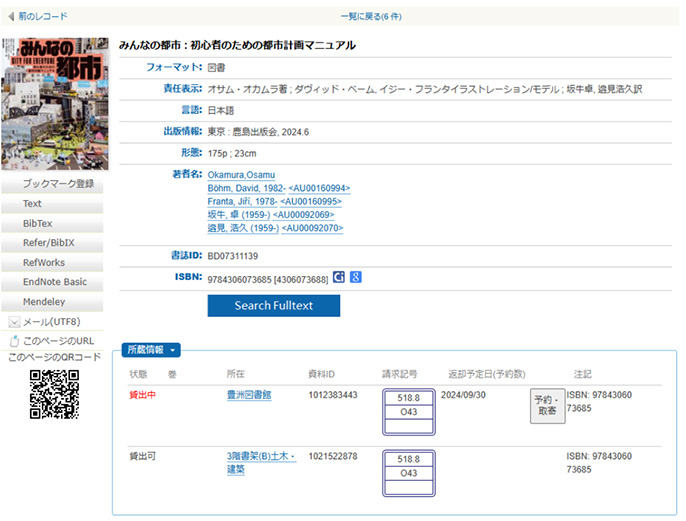Click language value 日本語
Screen dimensions: 686x521
point(221,111)
